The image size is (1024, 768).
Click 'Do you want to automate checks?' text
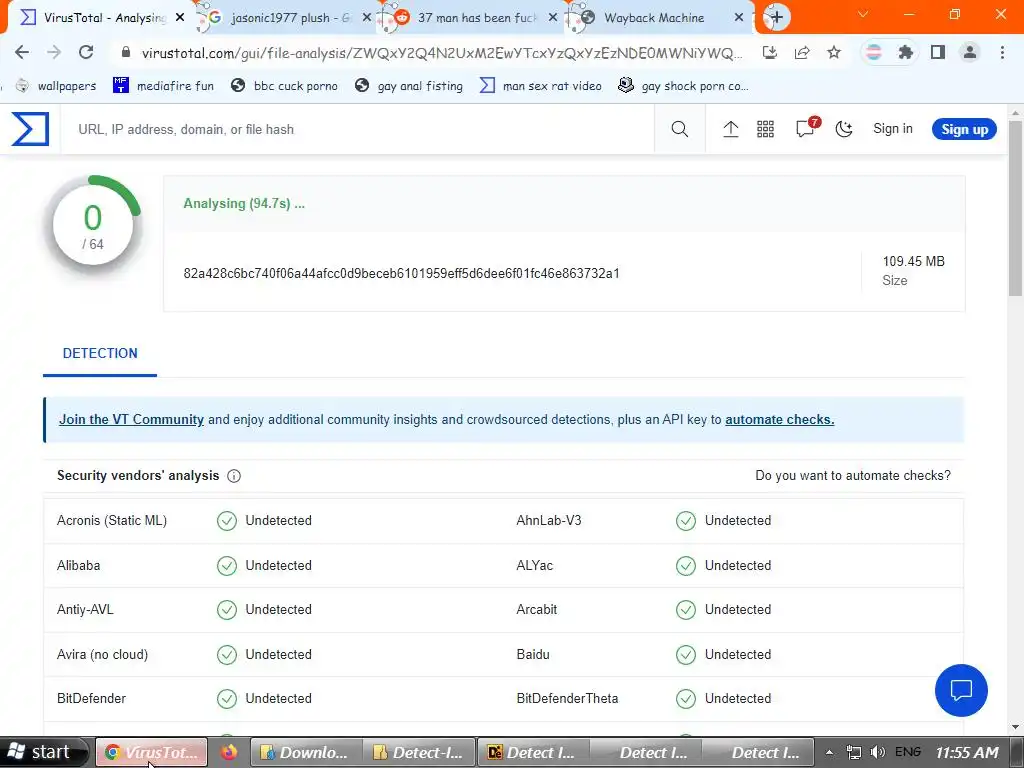(x=853, y=475)
